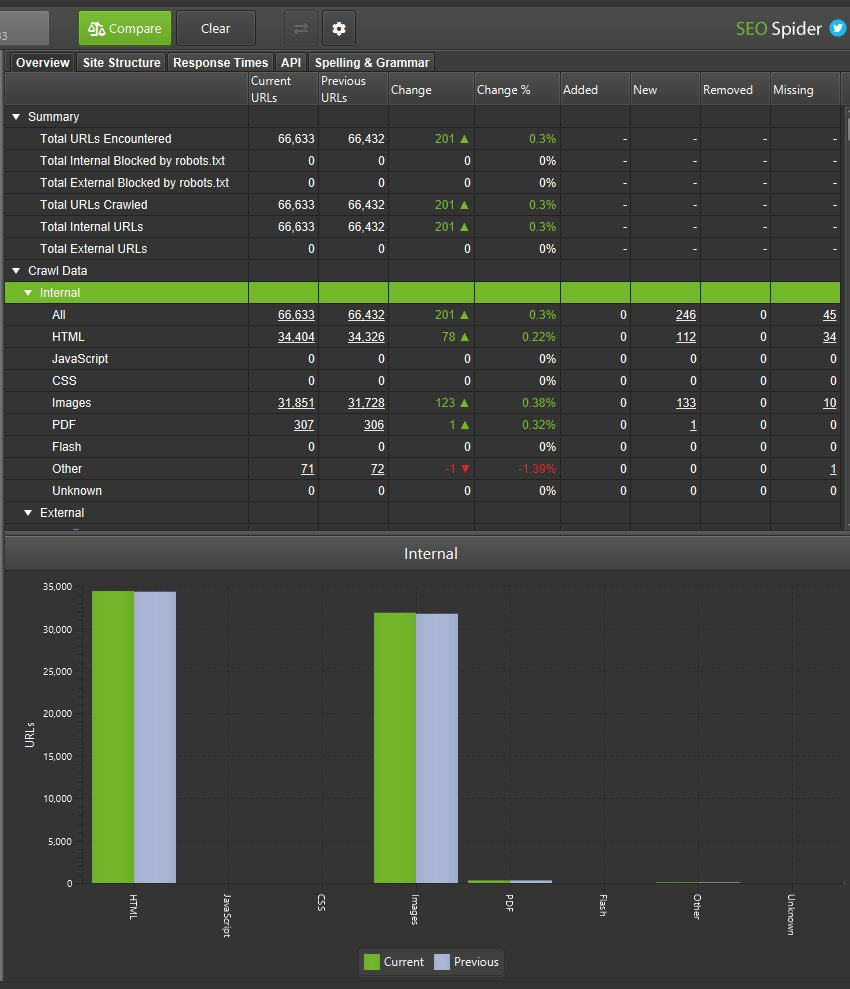Select the API tab
This screenshot has height=989, width=850.
[x=291, y=62]
